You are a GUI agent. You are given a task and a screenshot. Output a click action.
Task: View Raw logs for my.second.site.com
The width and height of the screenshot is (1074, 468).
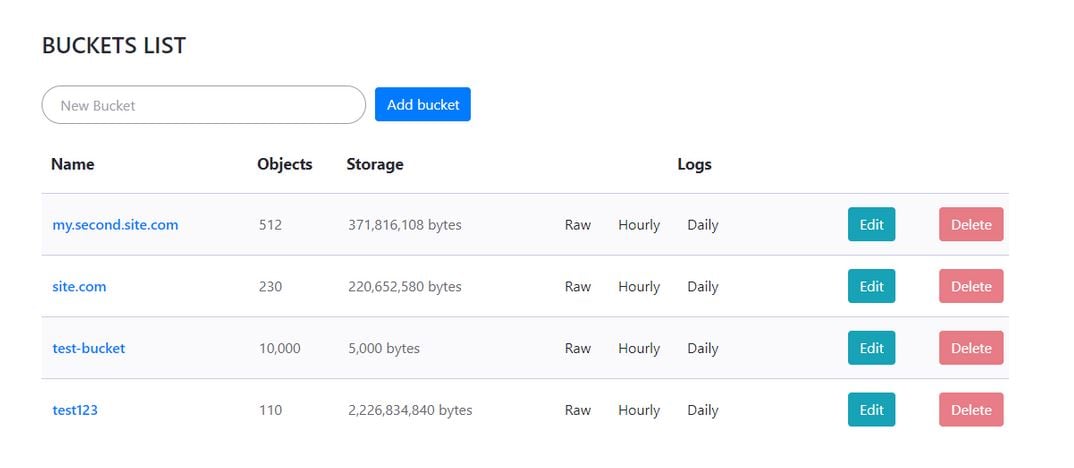[577, 225]
